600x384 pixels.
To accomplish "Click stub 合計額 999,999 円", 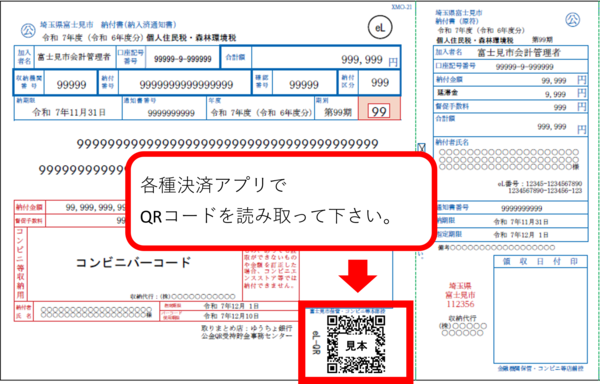I will (x=510, y=125).
